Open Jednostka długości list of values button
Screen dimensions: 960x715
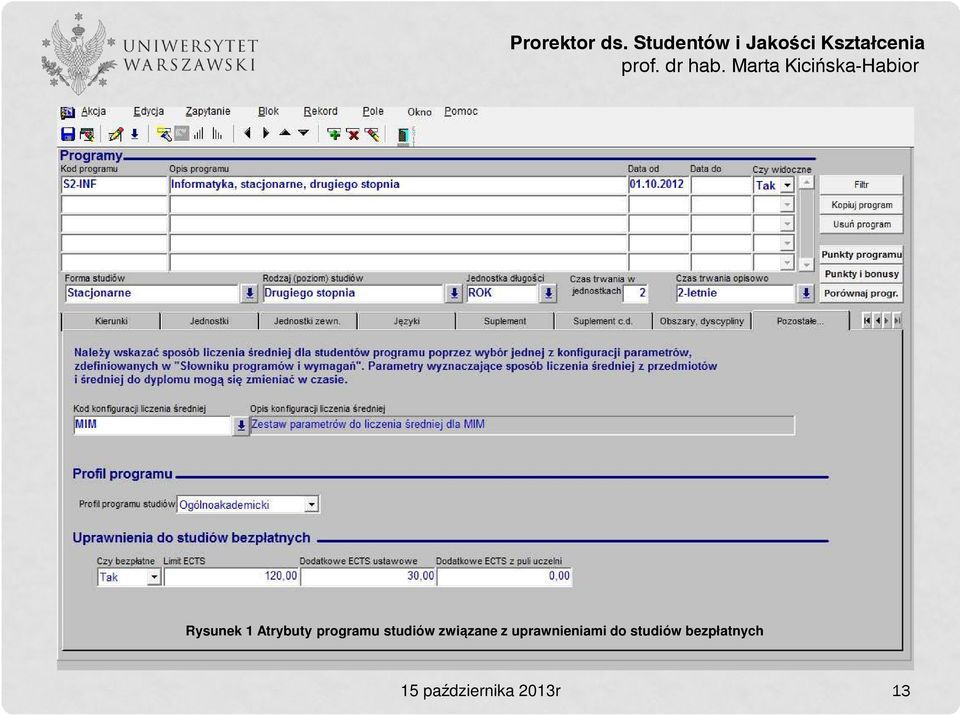point(549,293)
